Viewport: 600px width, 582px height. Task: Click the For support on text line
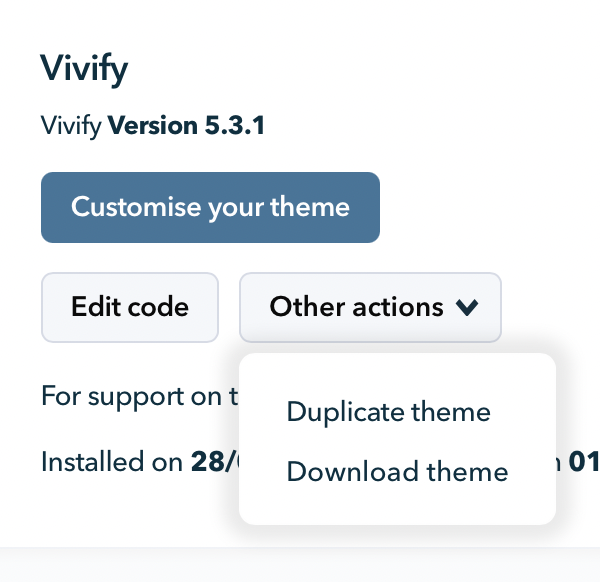(x=131, y=396)
